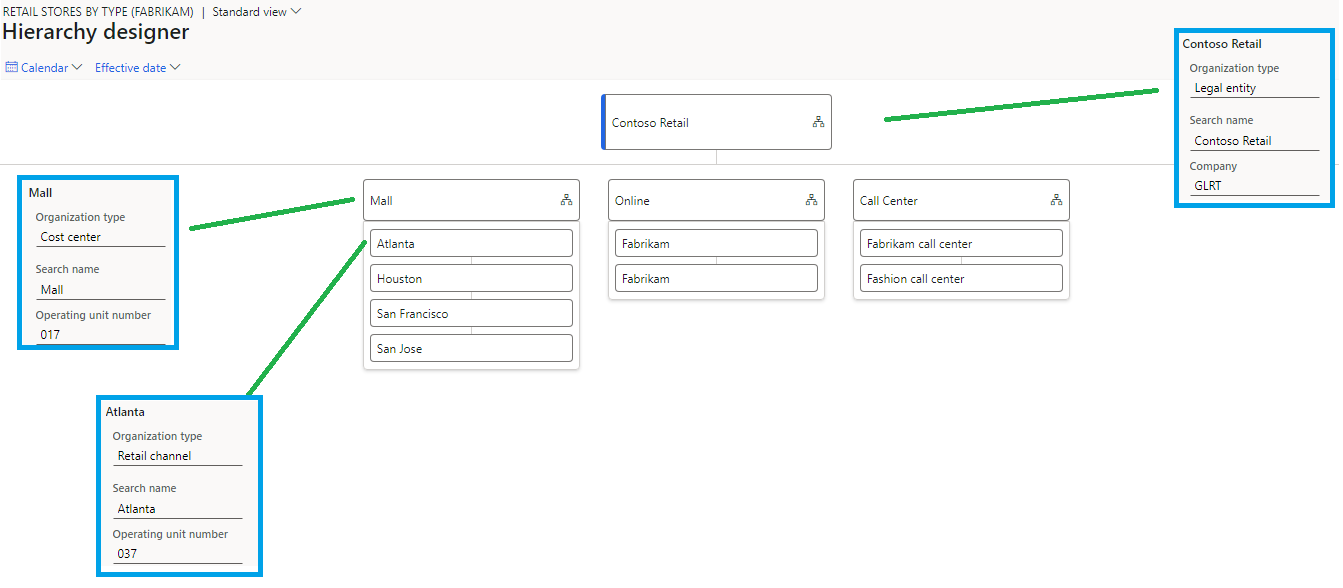1343x588 pixels.
Task: Select the Online node
Action: (x=716, y=200)
